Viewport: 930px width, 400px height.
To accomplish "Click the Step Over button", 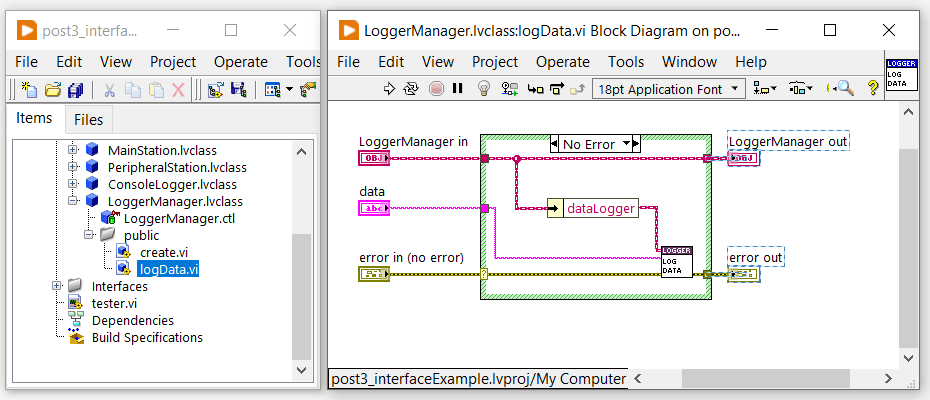I will tap(556, 88).
